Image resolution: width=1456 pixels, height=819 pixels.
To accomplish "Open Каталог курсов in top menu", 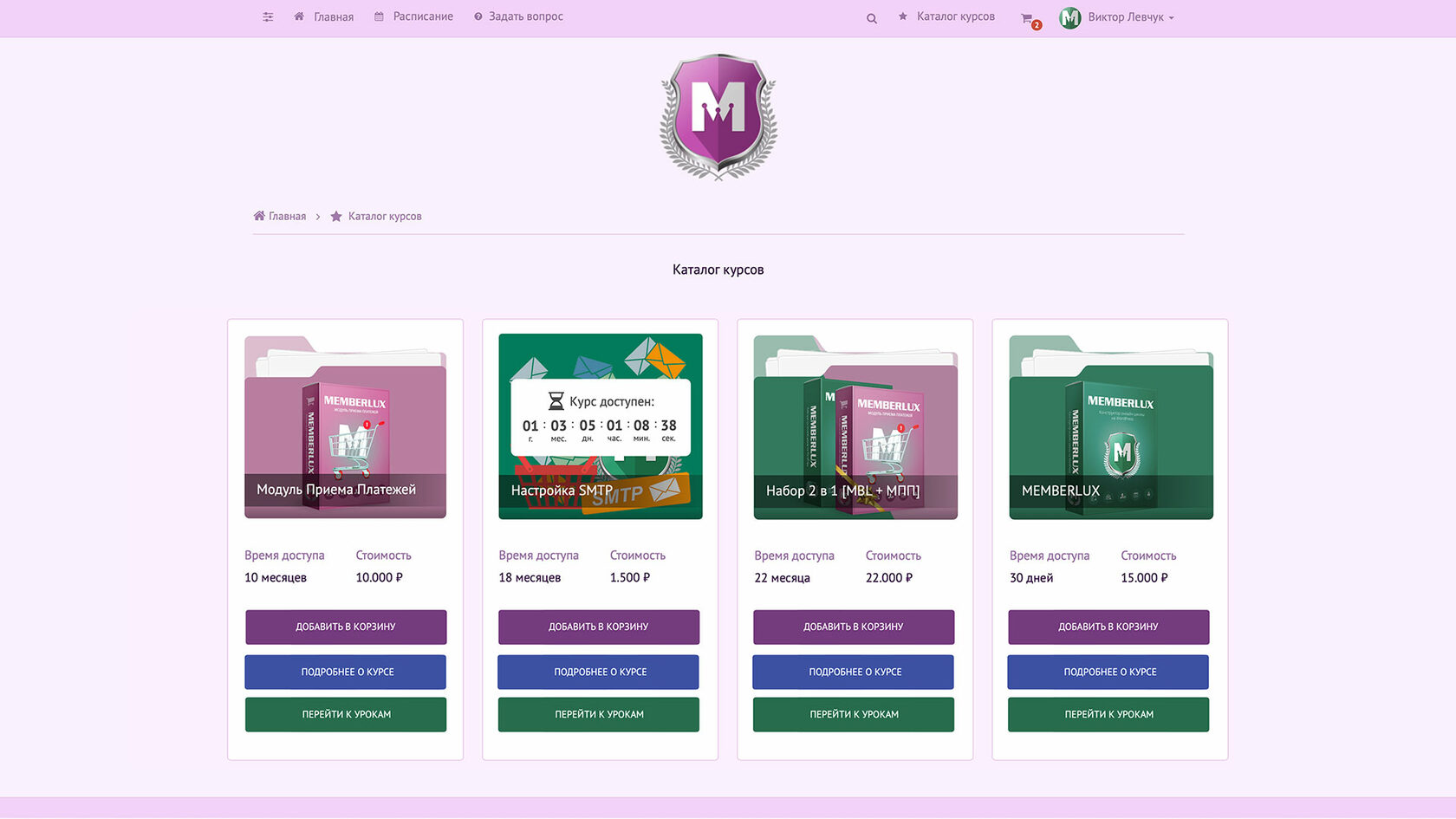I will [x=956, y=16].
